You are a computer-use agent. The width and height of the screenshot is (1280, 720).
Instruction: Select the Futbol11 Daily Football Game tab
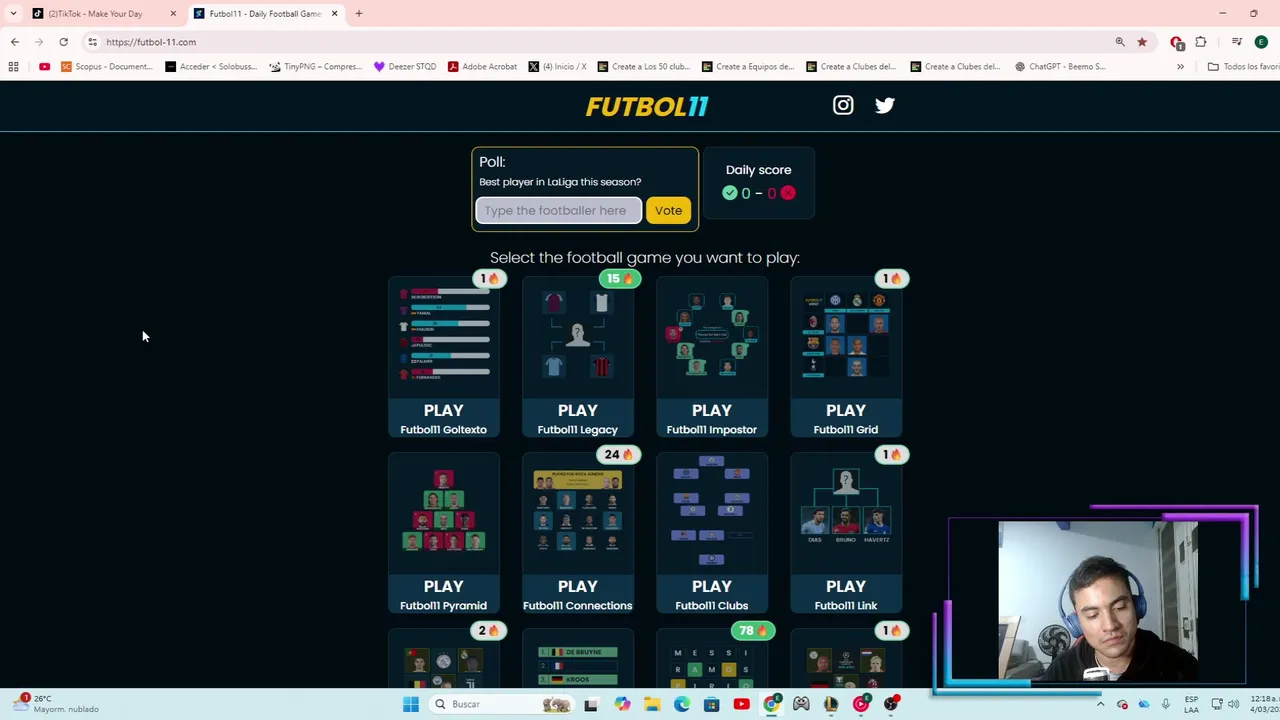pos(265,14)
